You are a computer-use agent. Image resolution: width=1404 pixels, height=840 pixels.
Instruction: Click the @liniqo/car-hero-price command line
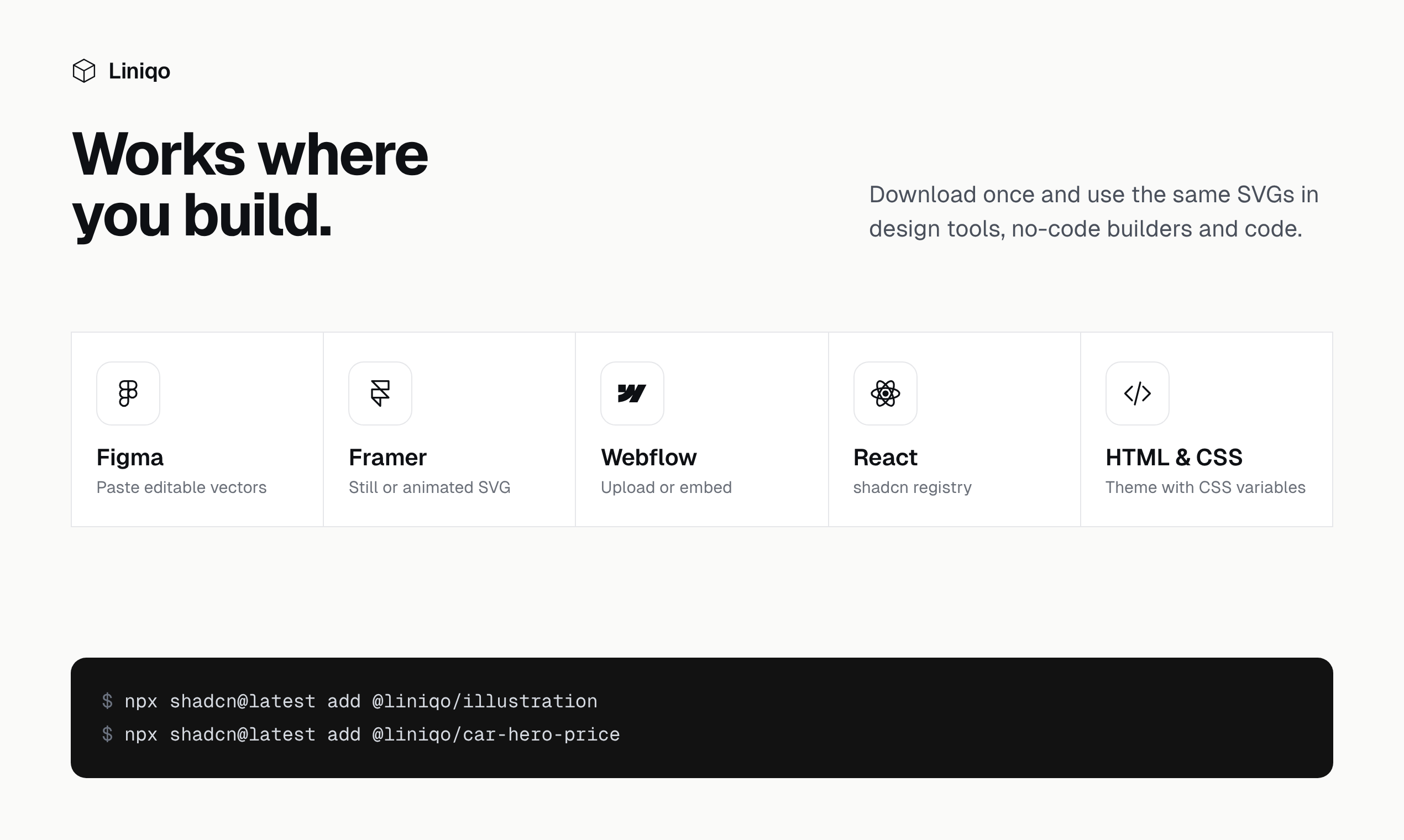click(x=360, y=734)
